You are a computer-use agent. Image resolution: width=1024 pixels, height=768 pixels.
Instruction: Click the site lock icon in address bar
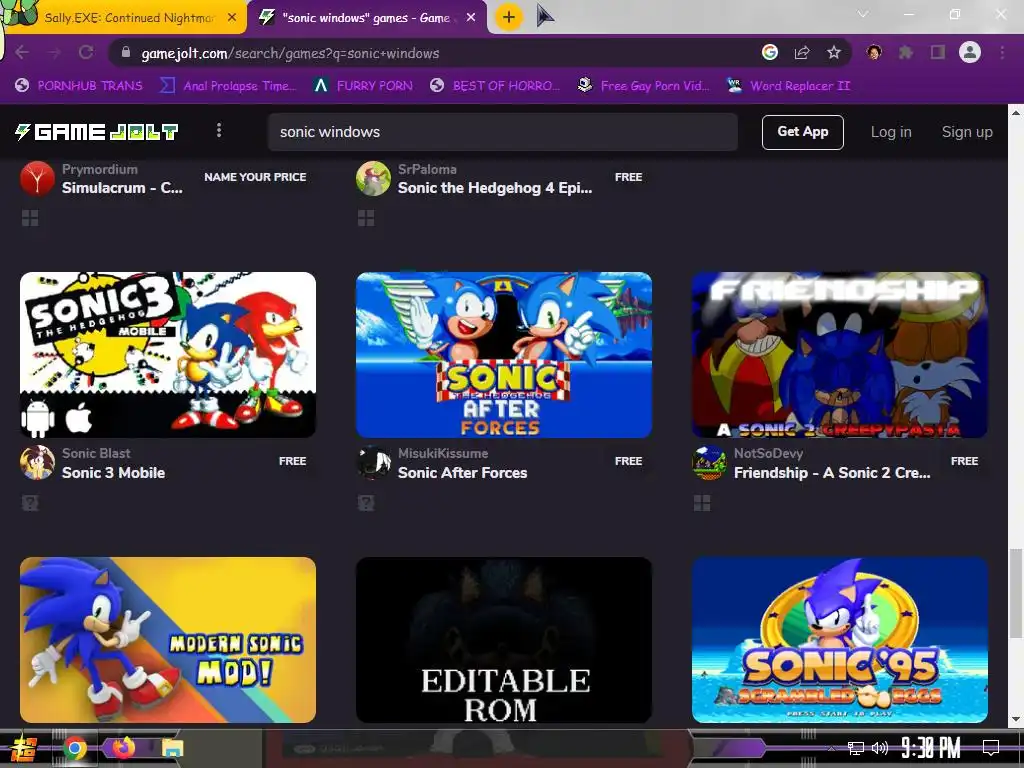click(126, 53)
